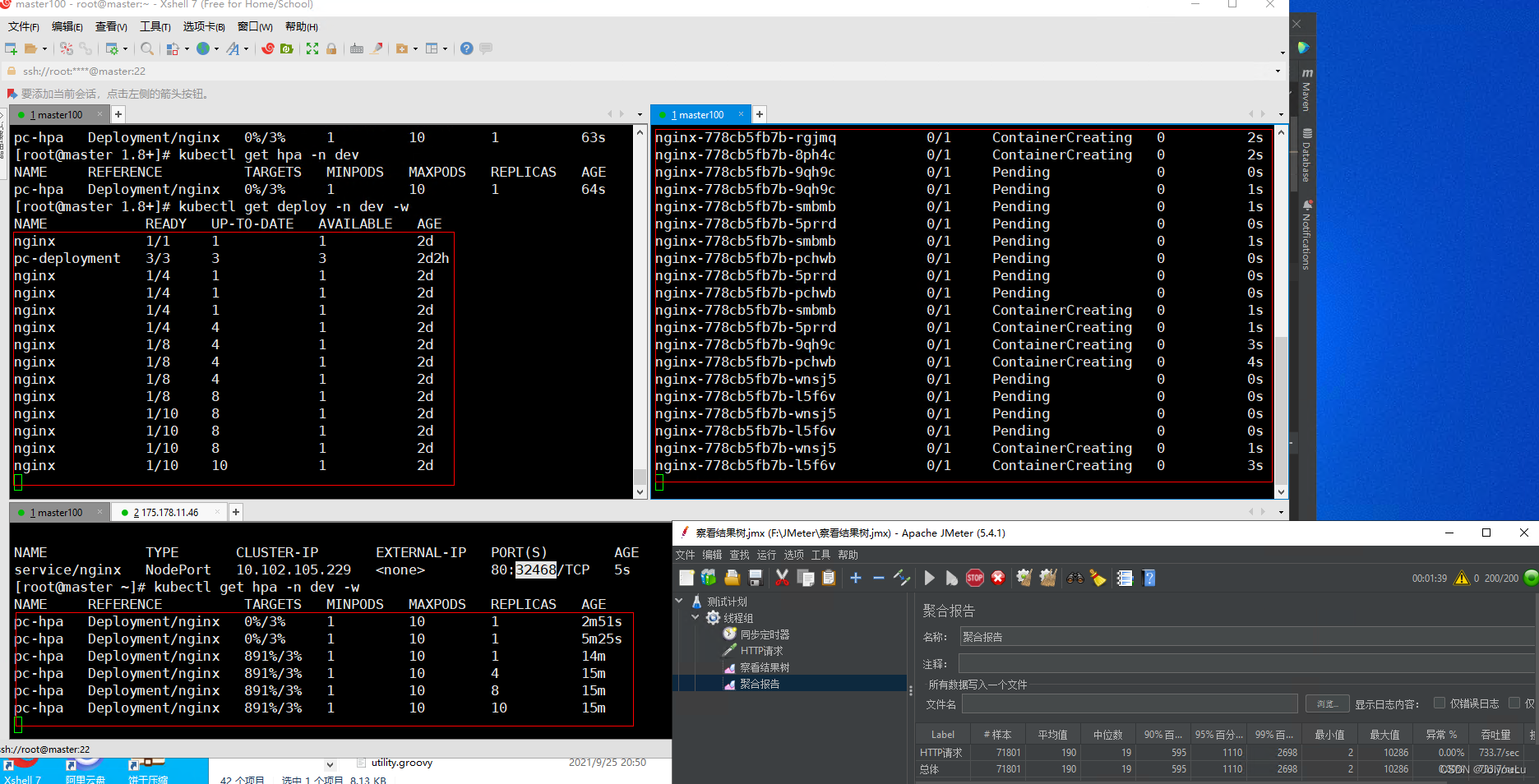
Task: Click the JMeter warning triangle error counter
Action: pos(1462,578)
